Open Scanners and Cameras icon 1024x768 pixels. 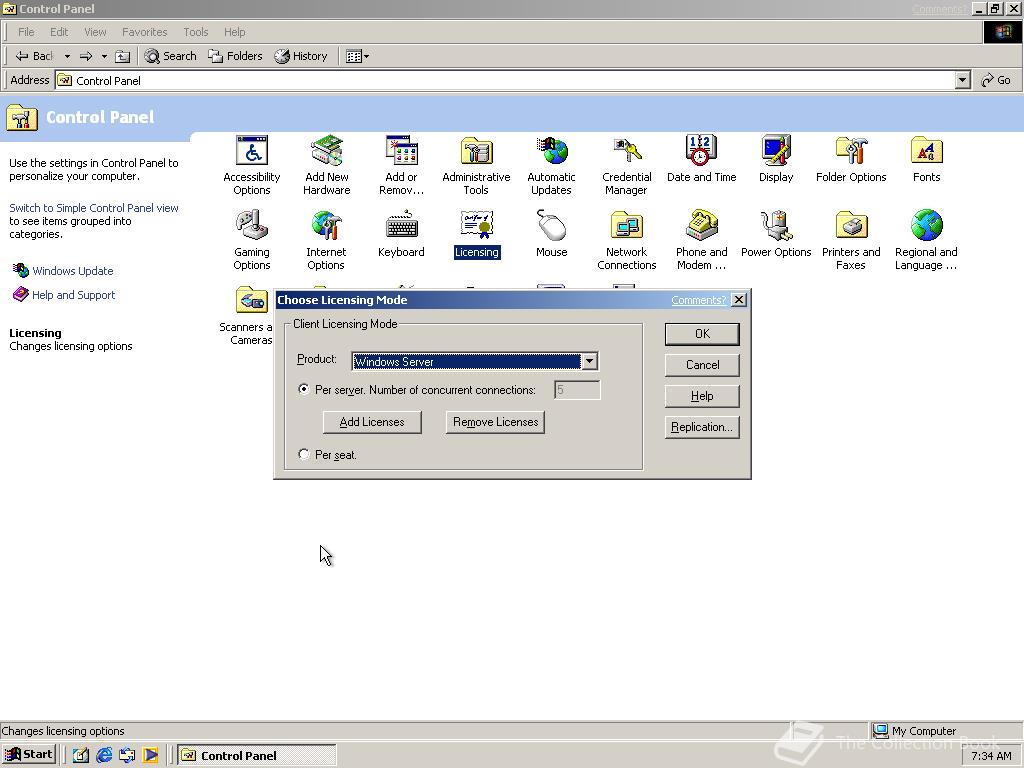[248, 315]
